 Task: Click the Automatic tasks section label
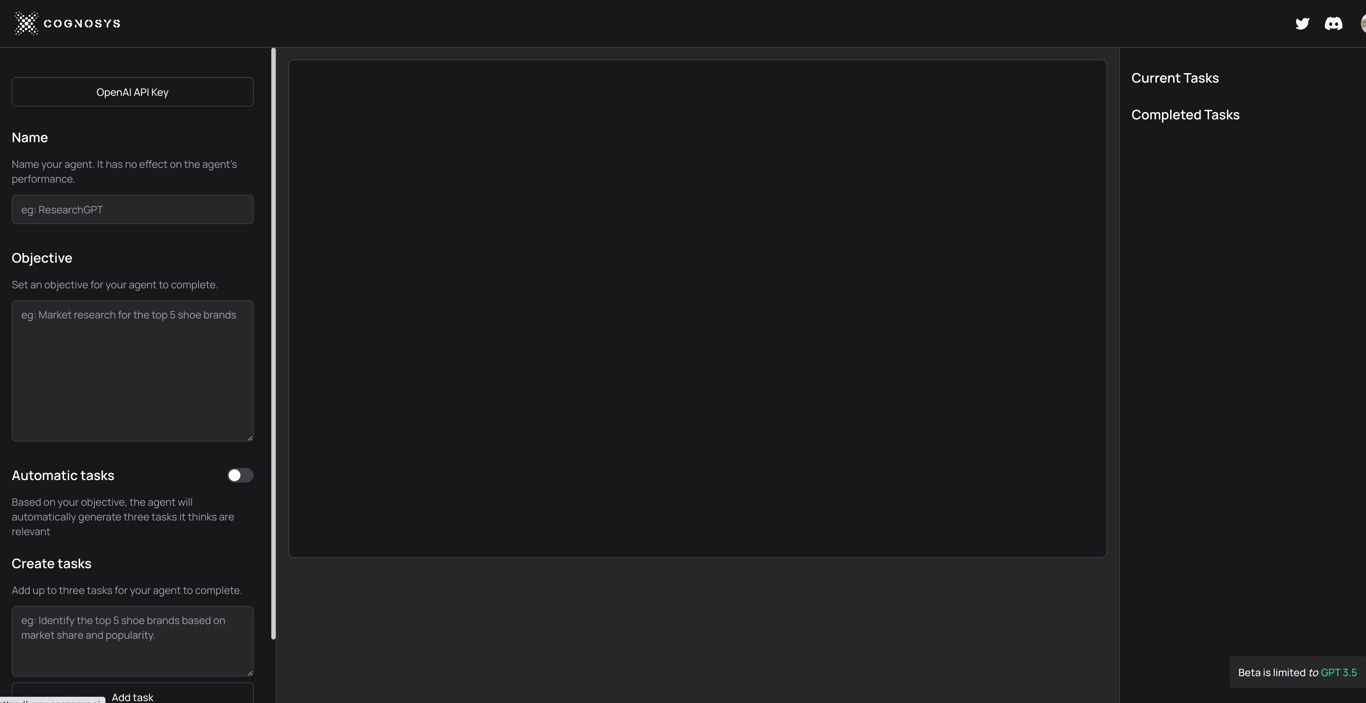[x=63, y=475]
